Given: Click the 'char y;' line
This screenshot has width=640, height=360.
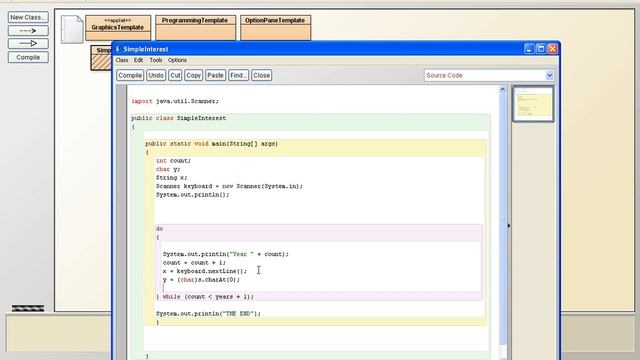Looking at the screenshot, I should (168, 169).
